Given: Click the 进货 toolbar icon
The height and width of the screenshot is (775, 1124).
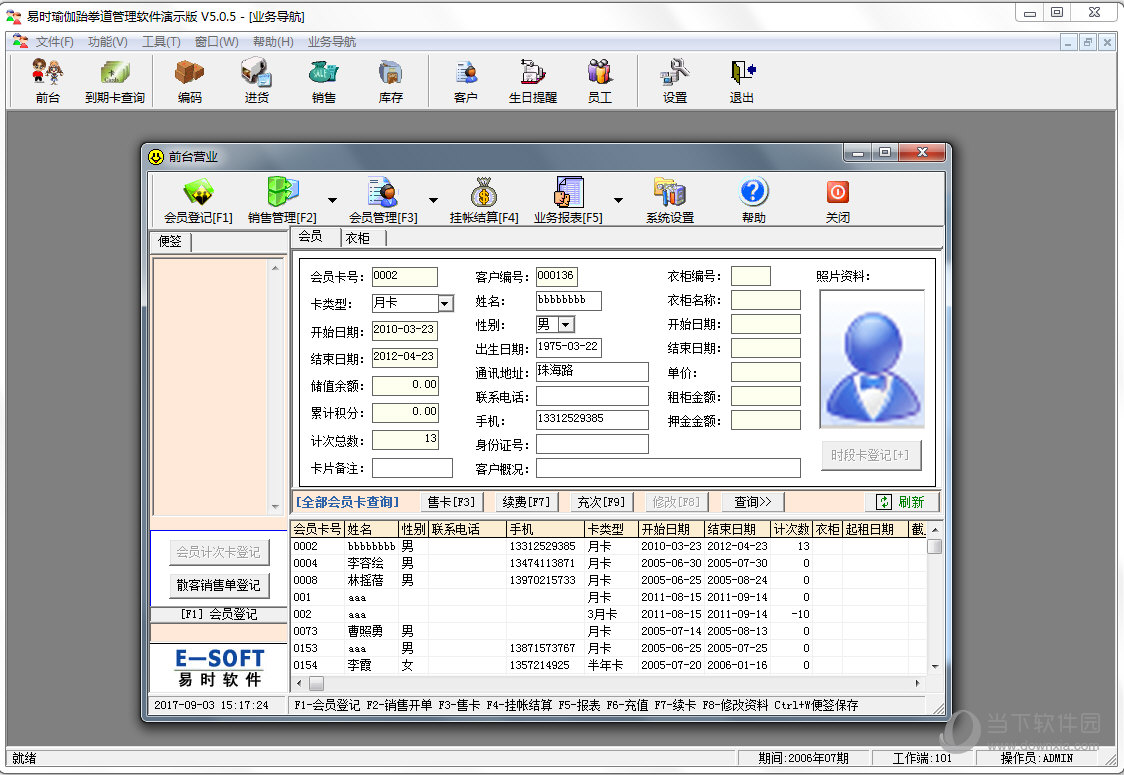Looking at the screenshot, I should coord(257,82).
